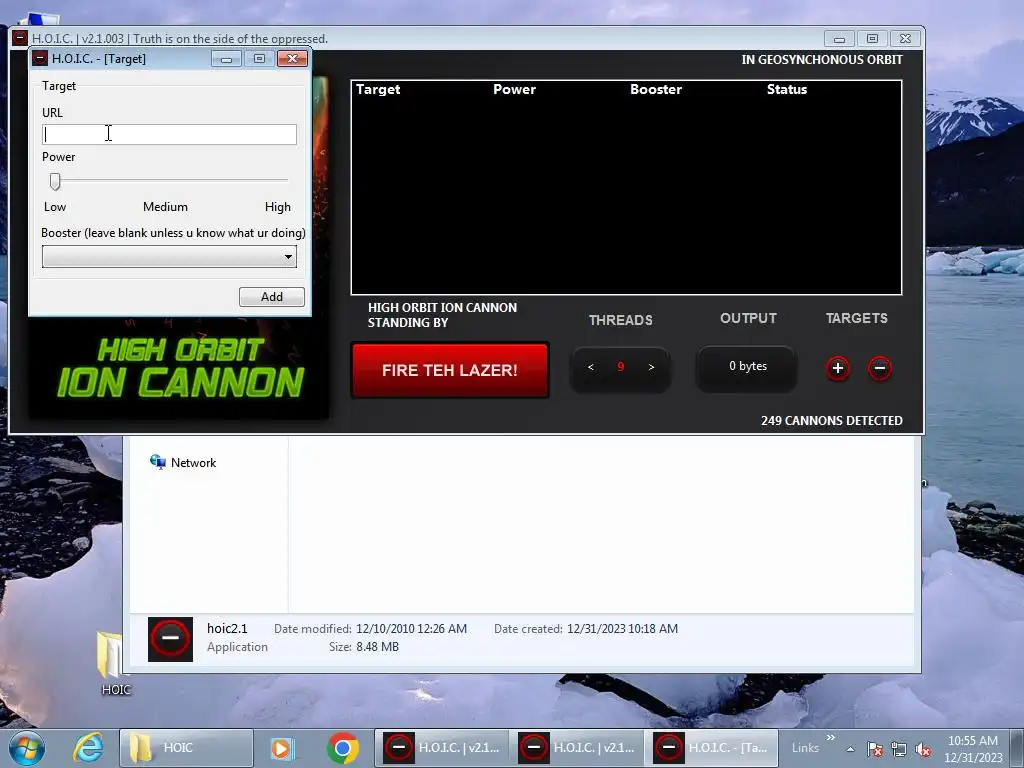The height and width of the screenshot is (768, 1024).
Task: Click the IN GEOSYNCHONOUS ORBIT text
Action: coord(822,59)
